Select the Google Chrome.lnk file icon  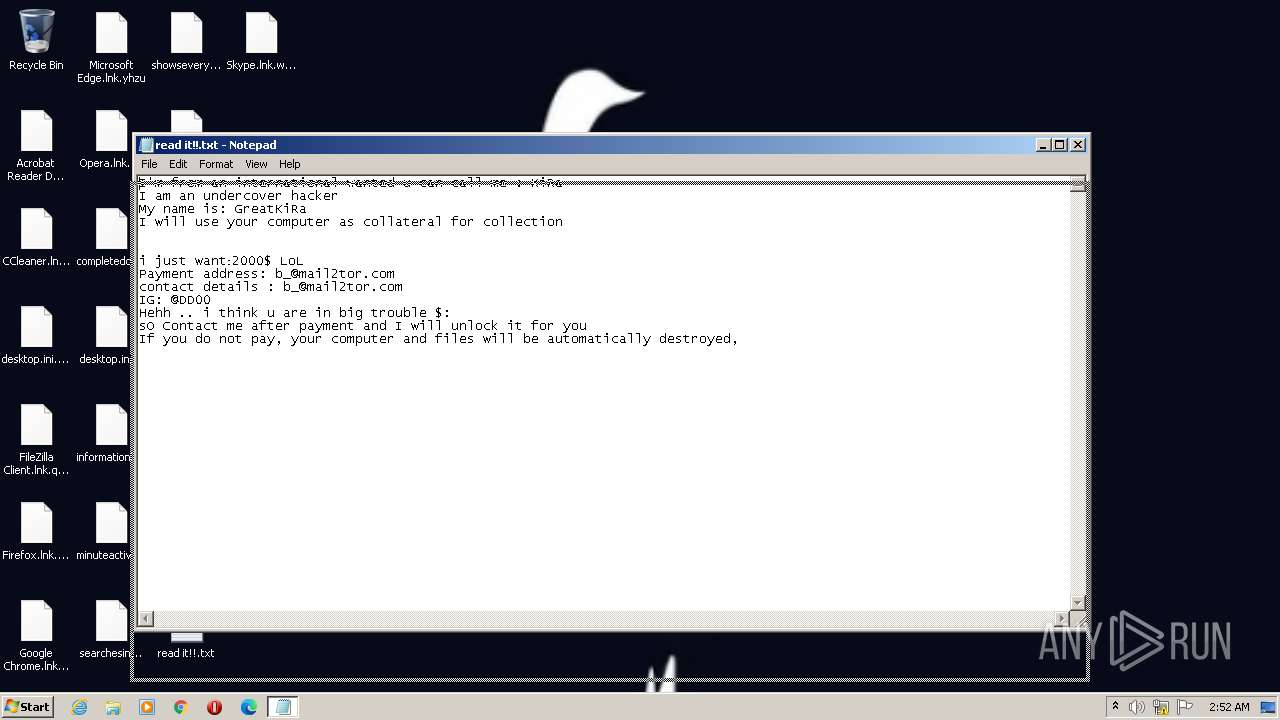point(36,636)
